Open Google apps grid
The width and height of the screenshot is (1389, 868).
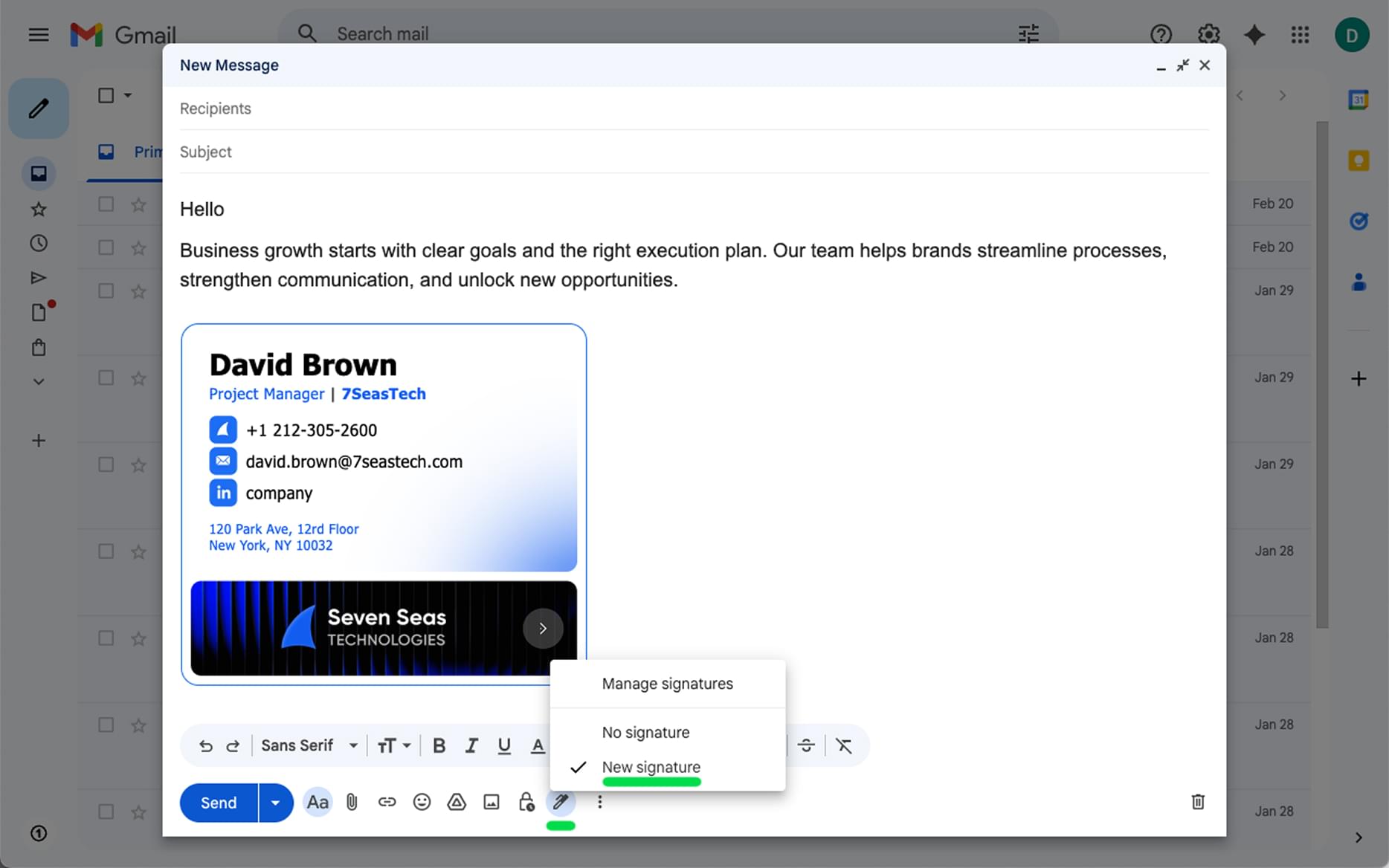point(1300,34)
